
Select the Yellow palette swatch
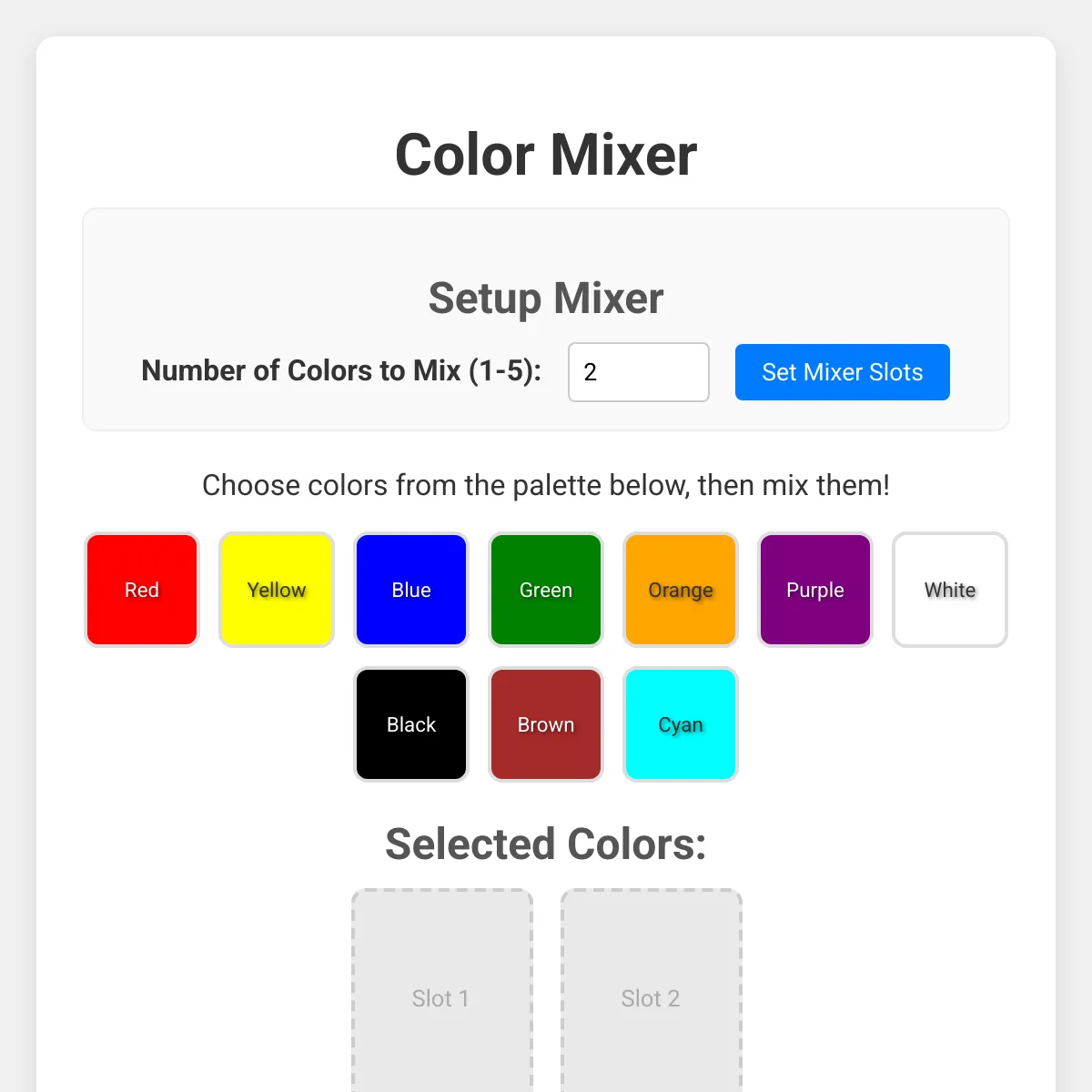click(277, 590)
